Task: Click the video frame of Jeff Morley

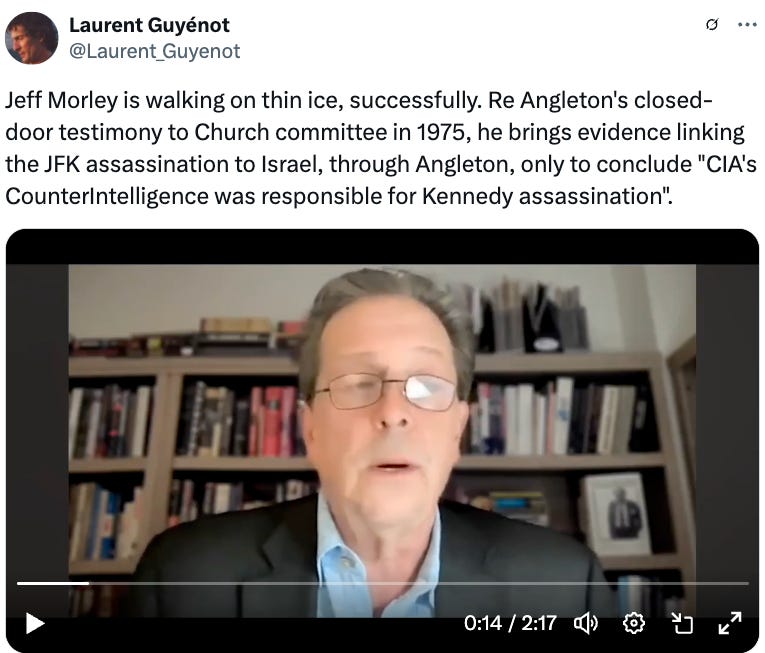Action: [382, 439]
